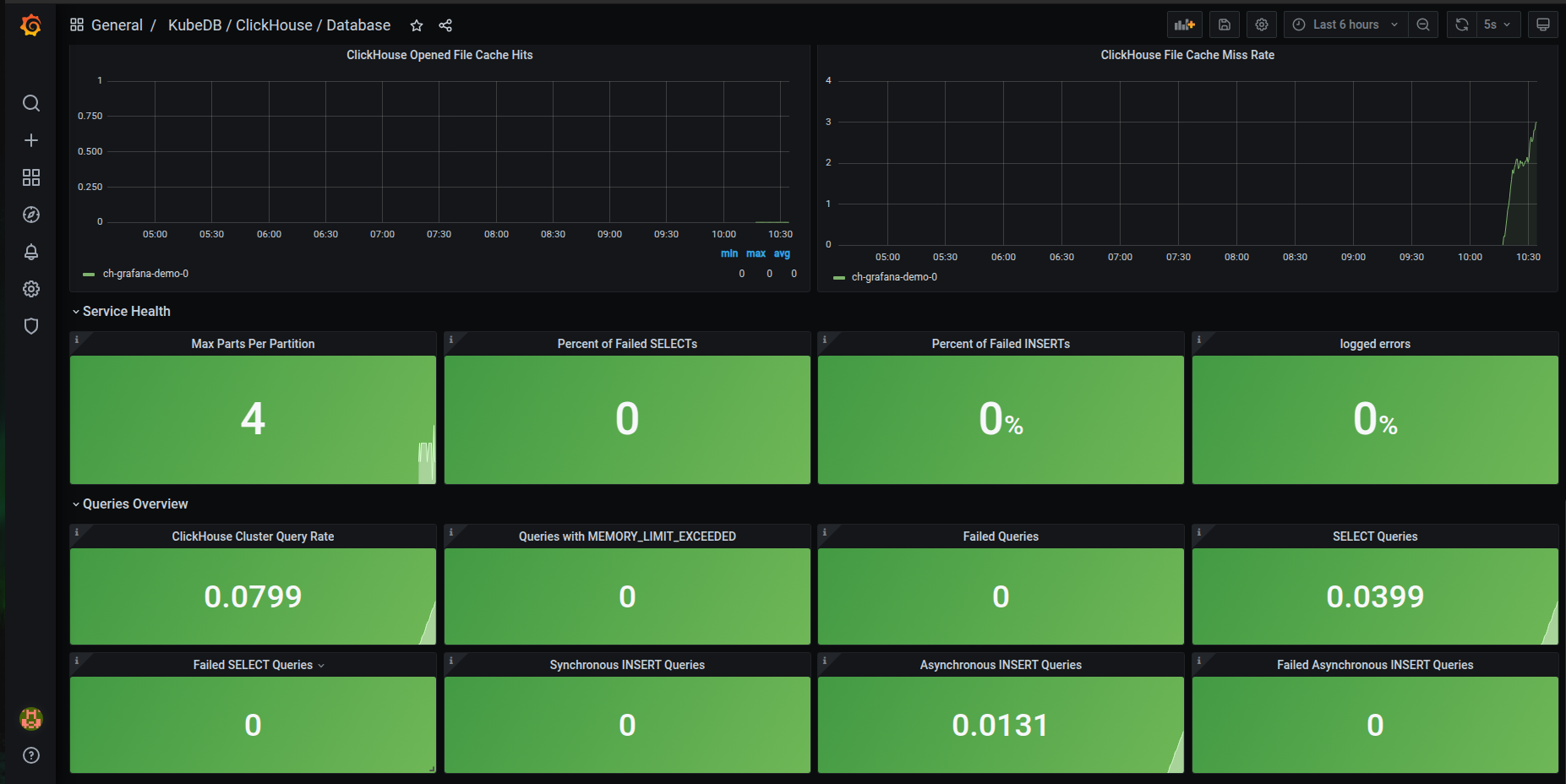Screen dimensions: 1566x784
Task: Share the dashboard via share icon
Action: point(445,25)
